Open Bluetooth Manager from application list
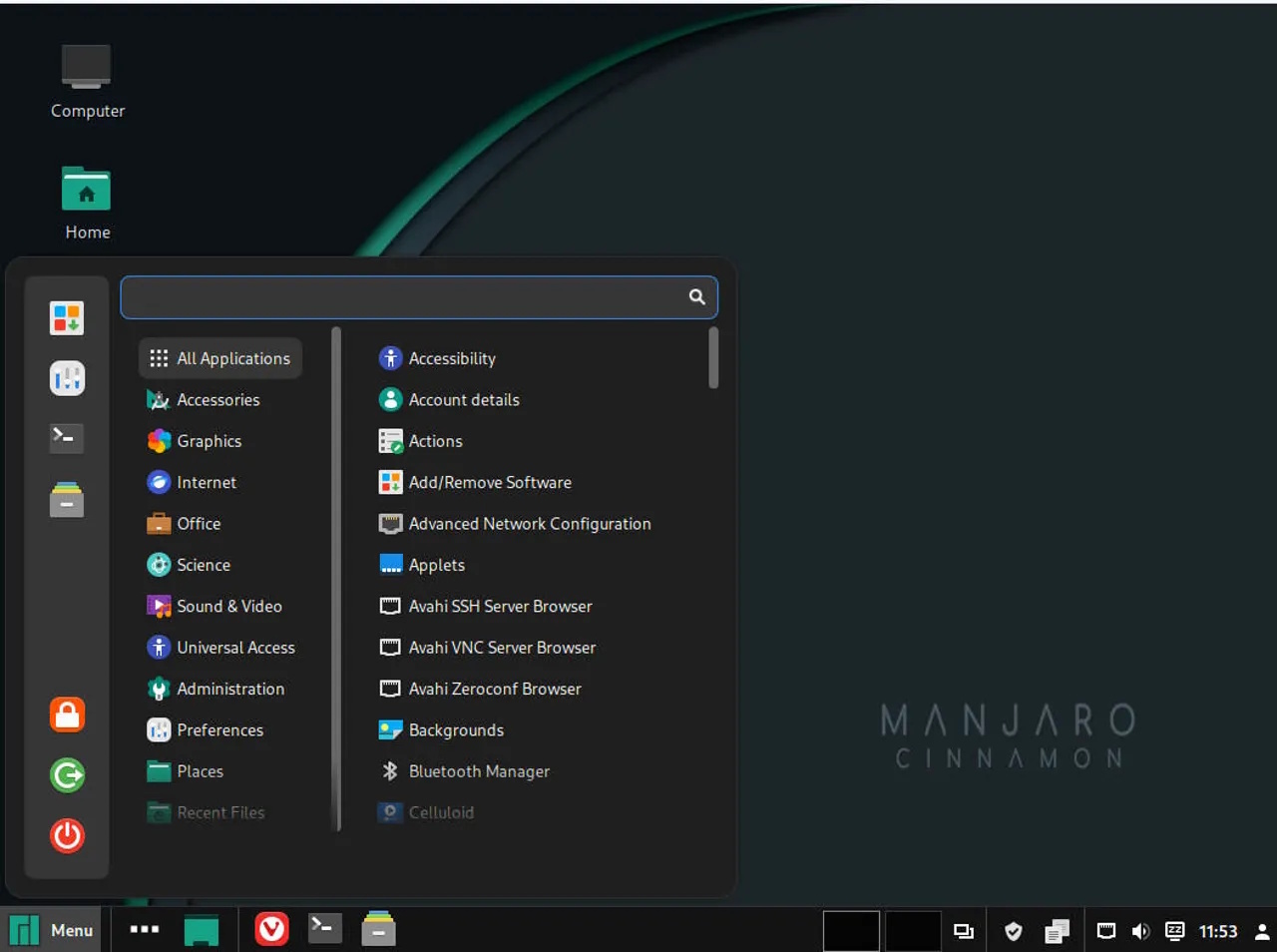Viewport: 1277px width, 952px height. [478, 771]
